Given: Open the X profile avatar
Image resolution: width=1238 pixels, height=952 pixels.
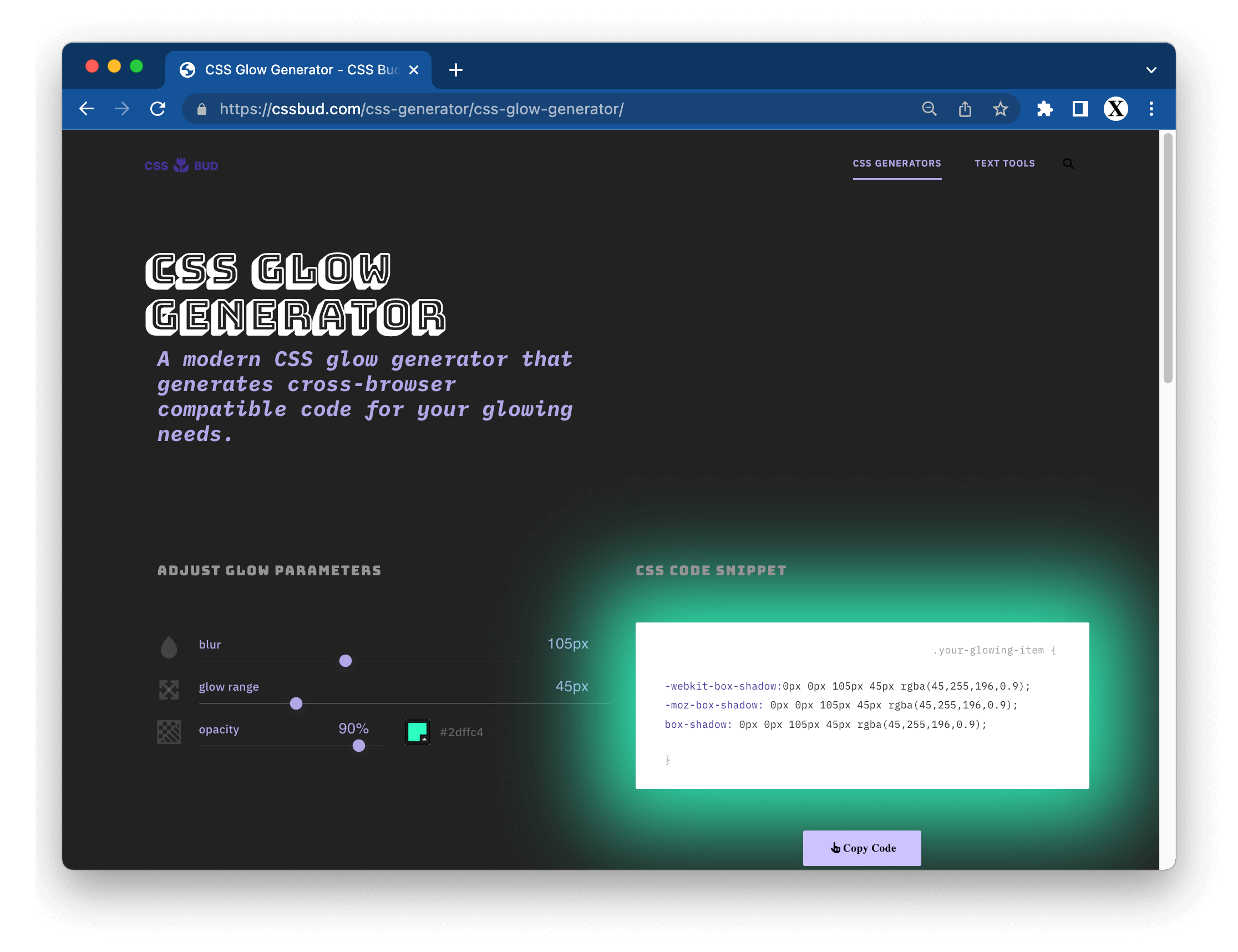Looking at the screenshot, I should coord(1115,109).
